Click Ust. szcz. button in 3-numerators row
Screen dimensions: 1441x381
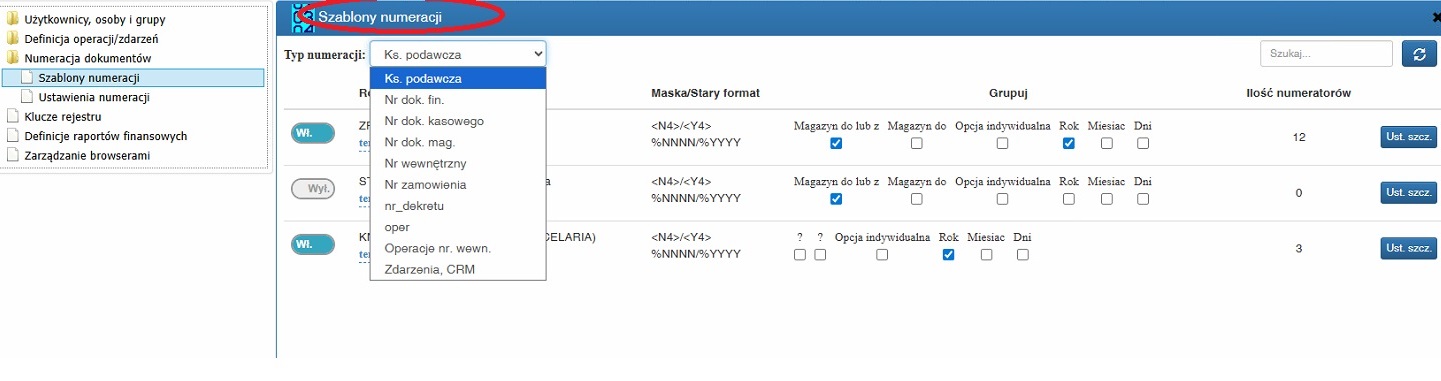[x=1409, y=248]
